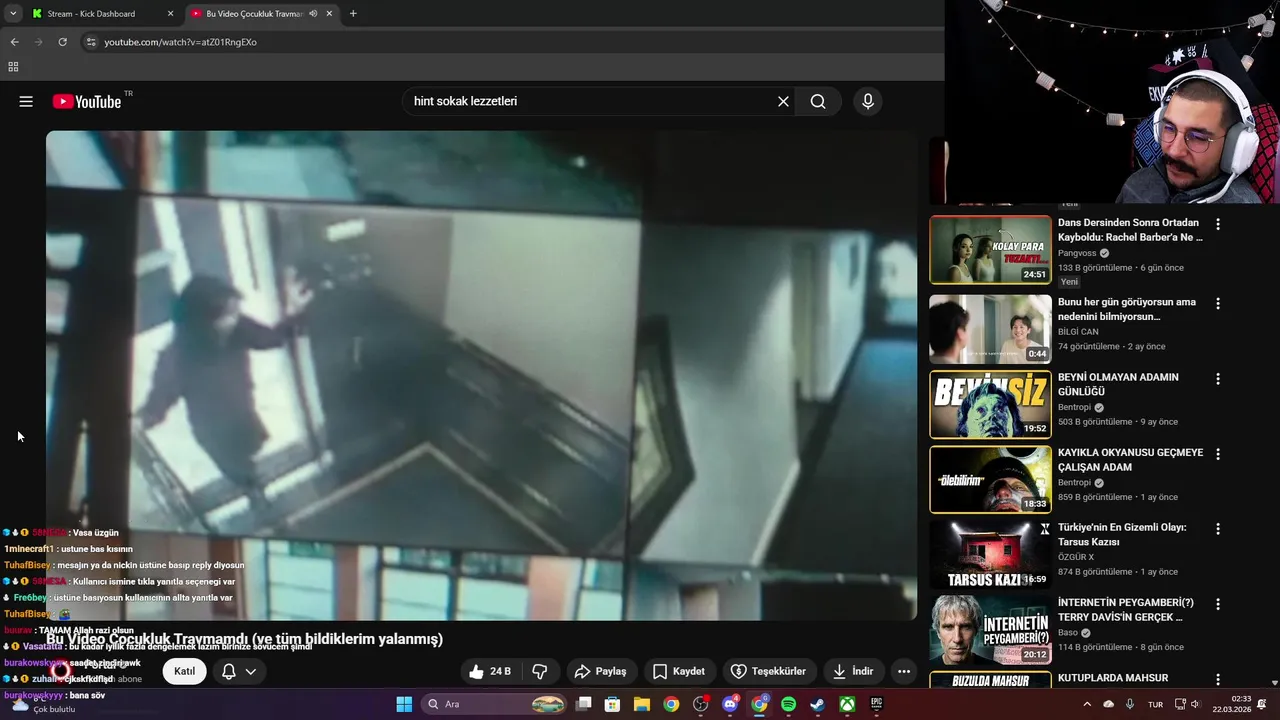
Task: Click the Teşekkürler thanks button
Action: (x=768, y=671)
